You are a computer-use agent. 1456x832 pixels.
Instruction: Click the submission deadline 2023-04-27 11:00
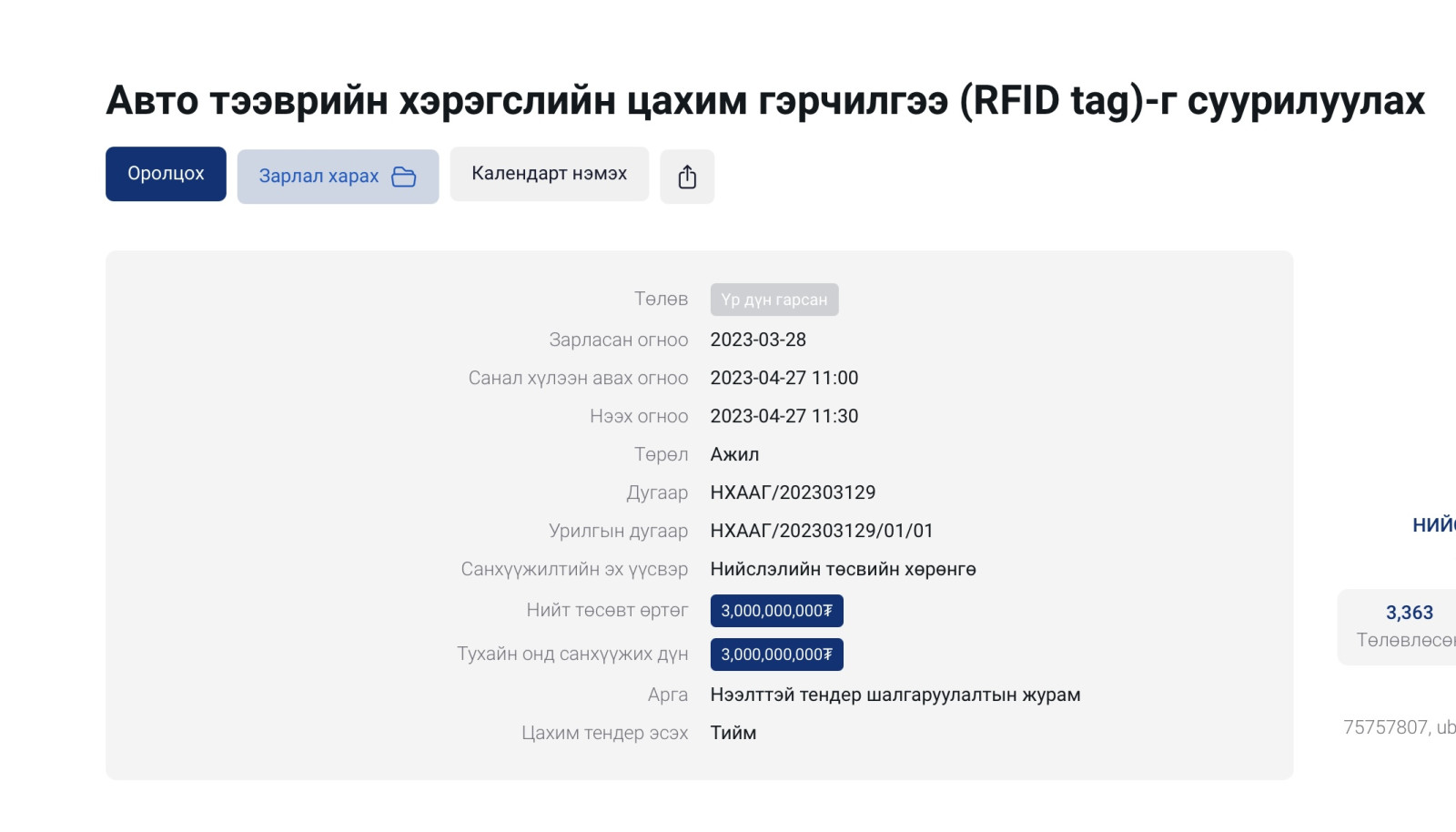coord(784,378)
